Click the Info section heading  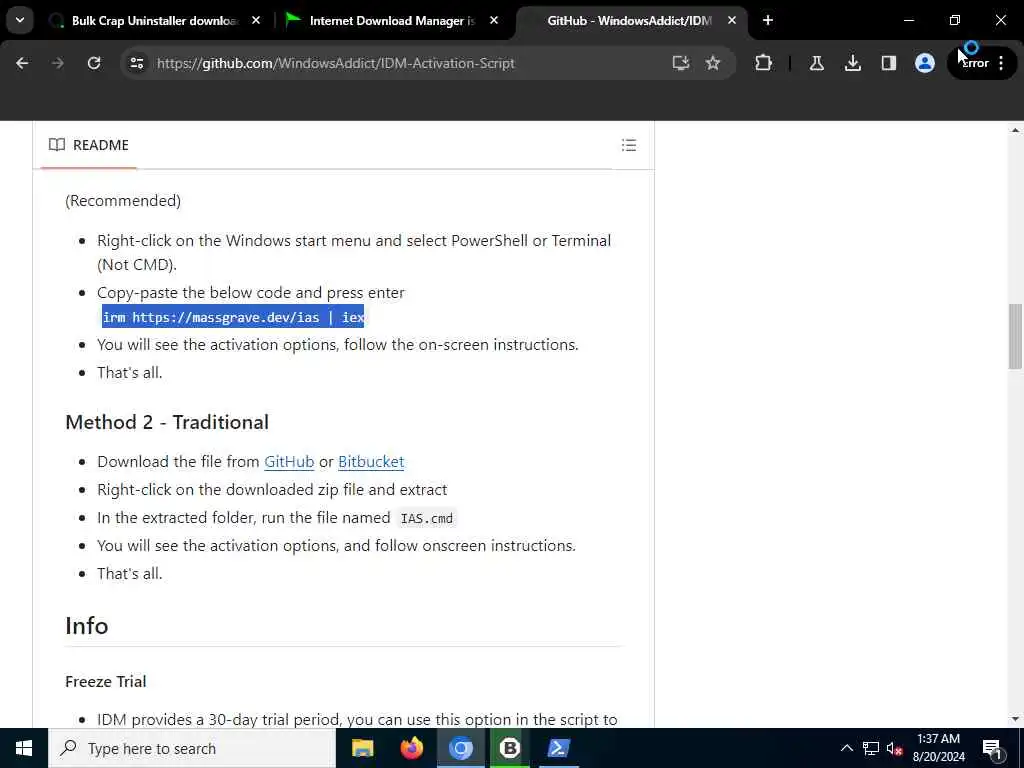coord(87,626)
